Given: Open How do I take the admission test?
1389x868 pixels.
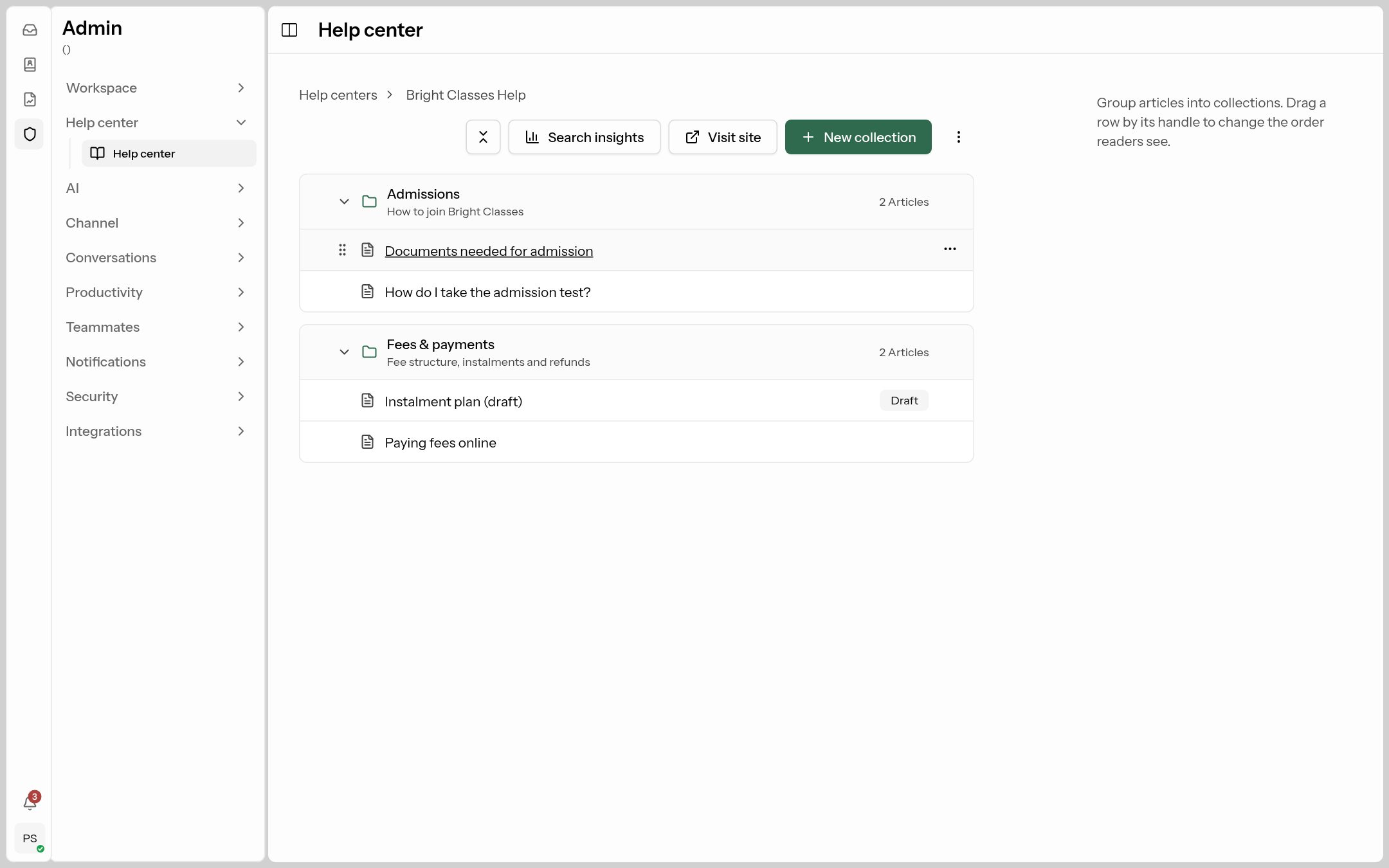Looking at the screenshot, I should tap(487, 293).
